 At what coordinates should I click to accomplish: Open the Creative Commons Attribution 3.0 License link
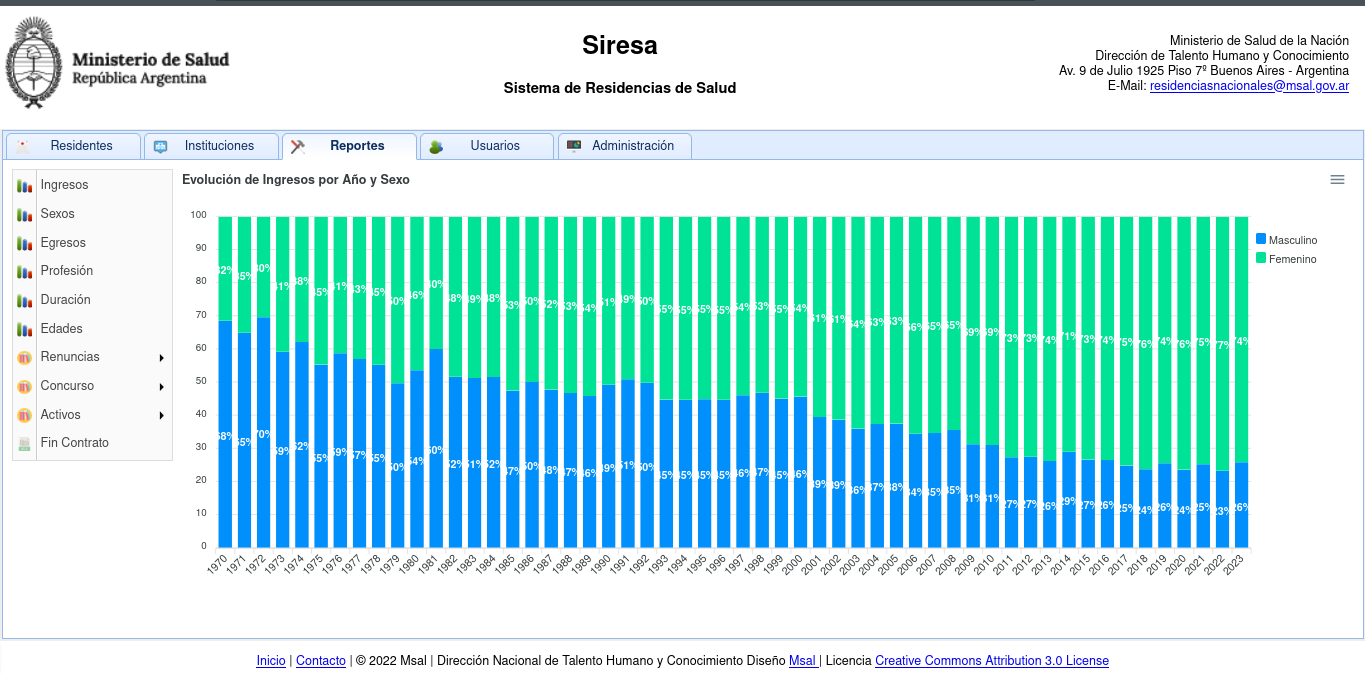[991, 661]
